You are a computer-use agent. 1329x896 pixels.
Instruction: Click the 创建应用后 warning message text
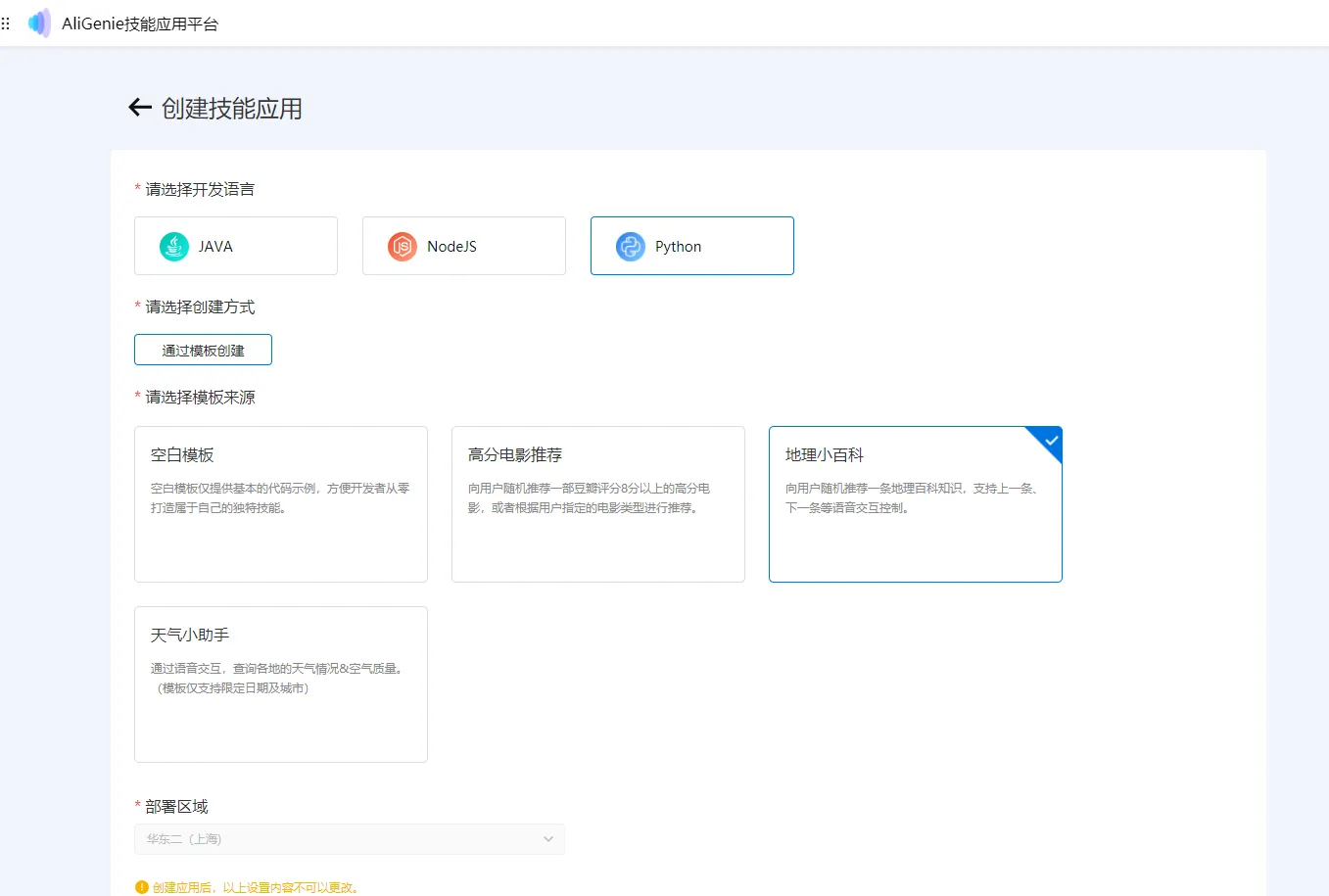coord(257,887)
